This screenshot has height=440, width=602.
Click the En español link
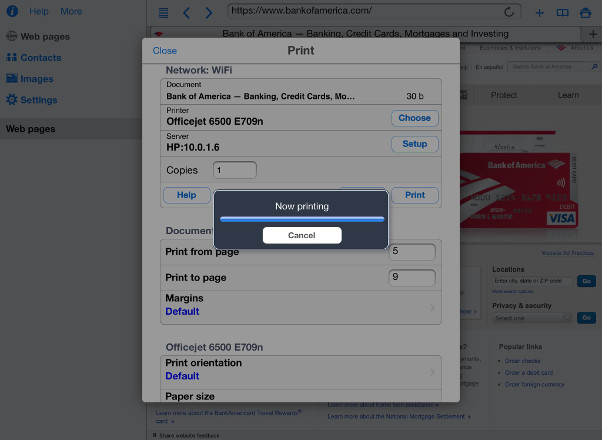click(489, 67)
